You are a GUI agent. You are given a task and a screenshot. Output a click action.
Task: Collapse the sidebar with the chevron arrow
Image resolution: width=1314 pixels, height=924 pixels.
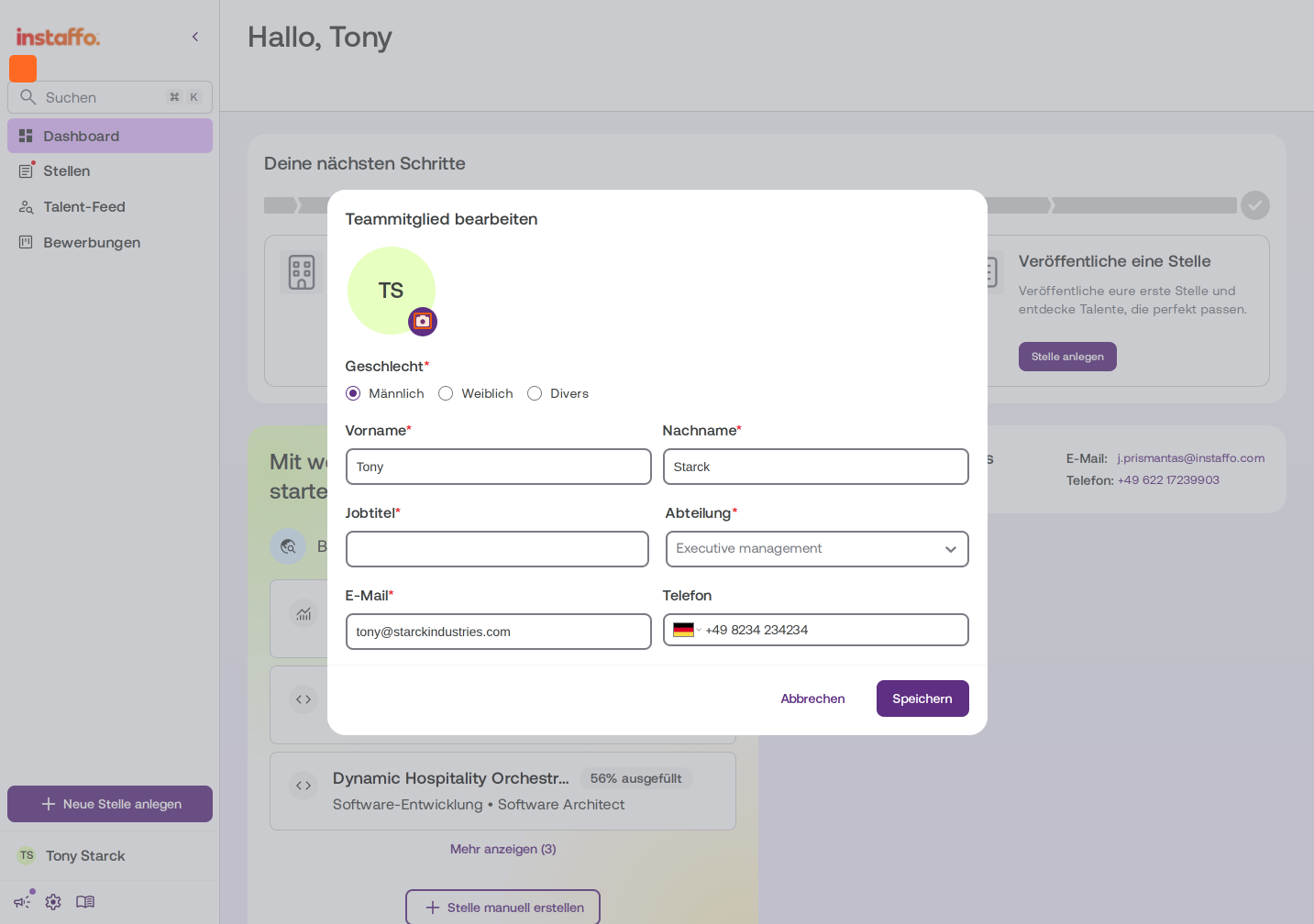(195, 37)
